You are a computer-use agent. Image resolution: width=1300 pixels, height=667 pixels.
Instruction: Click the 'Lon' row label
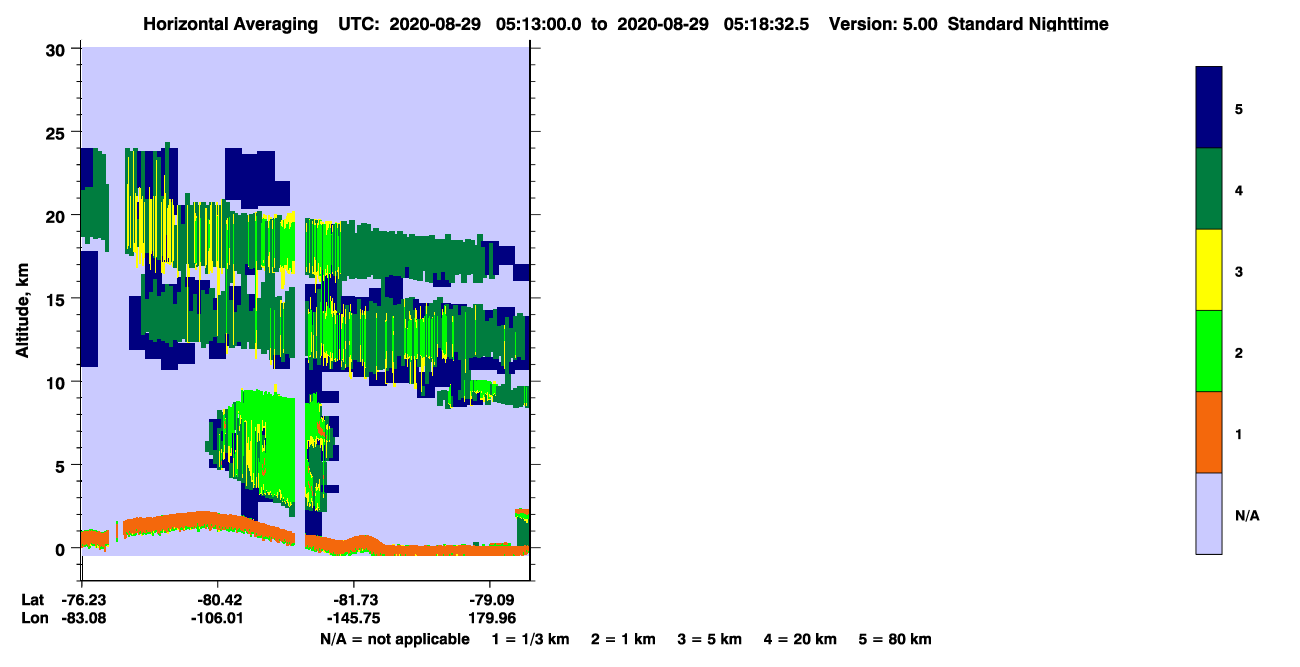tap(33, 619)
